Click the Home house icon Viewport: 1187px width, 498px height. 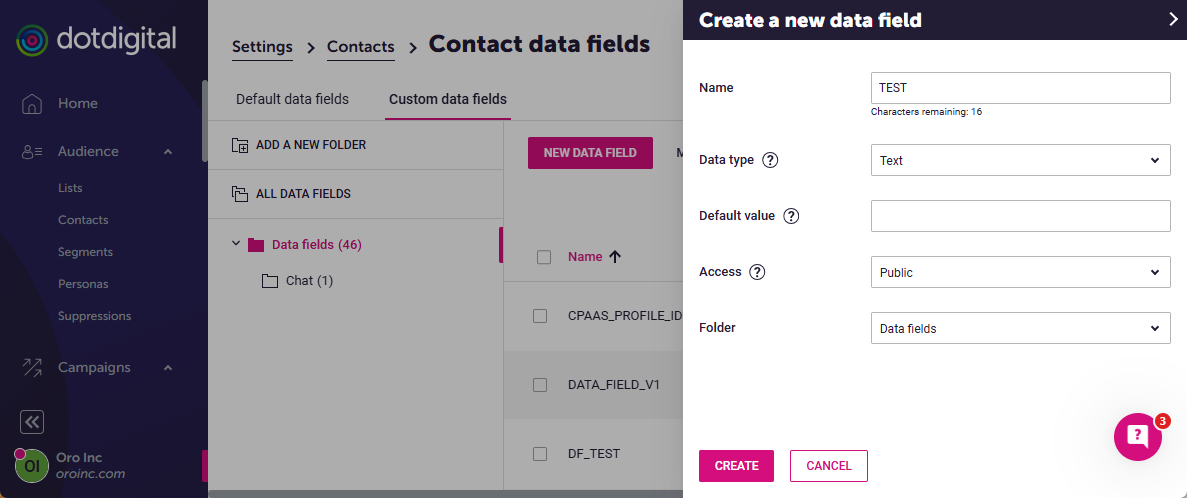click(32, 104)
